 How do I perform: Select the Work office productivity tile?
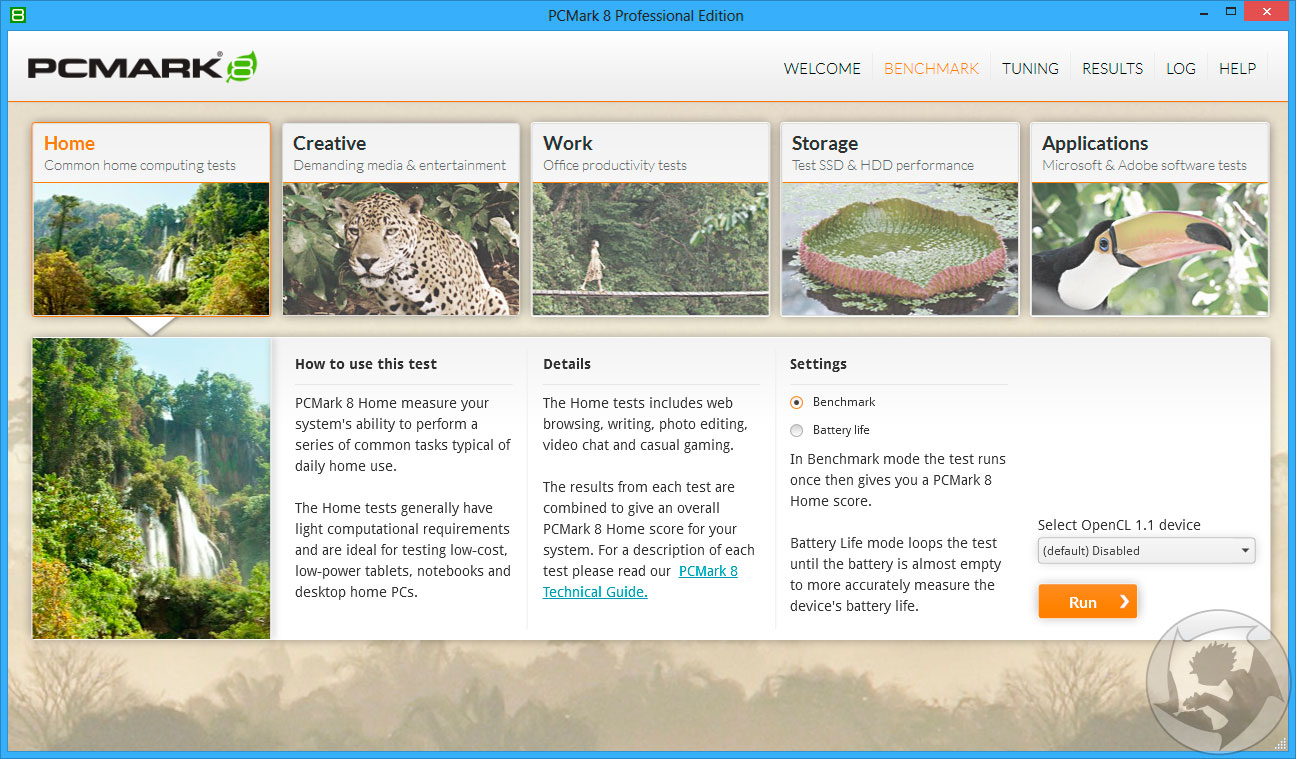click(x=650, y=219)
